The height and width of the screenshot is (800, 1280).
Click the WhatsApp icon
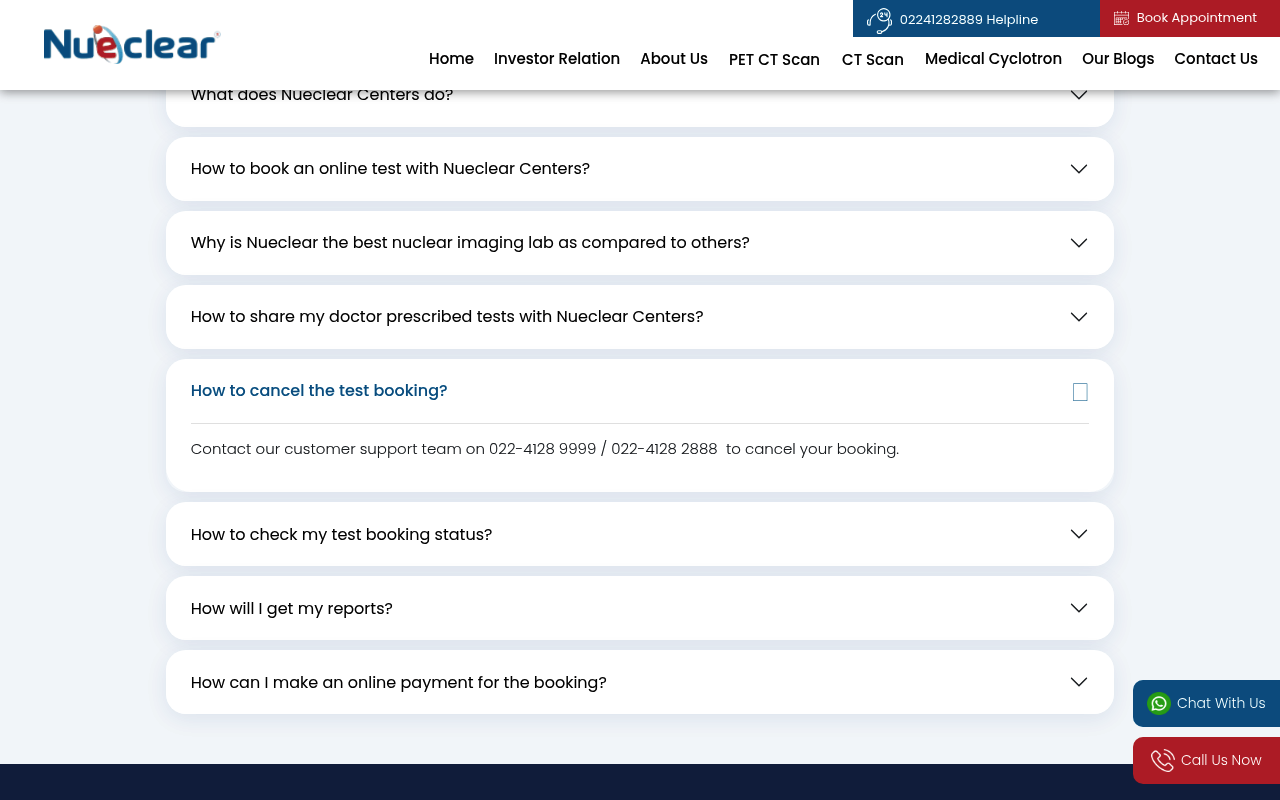1159,704
